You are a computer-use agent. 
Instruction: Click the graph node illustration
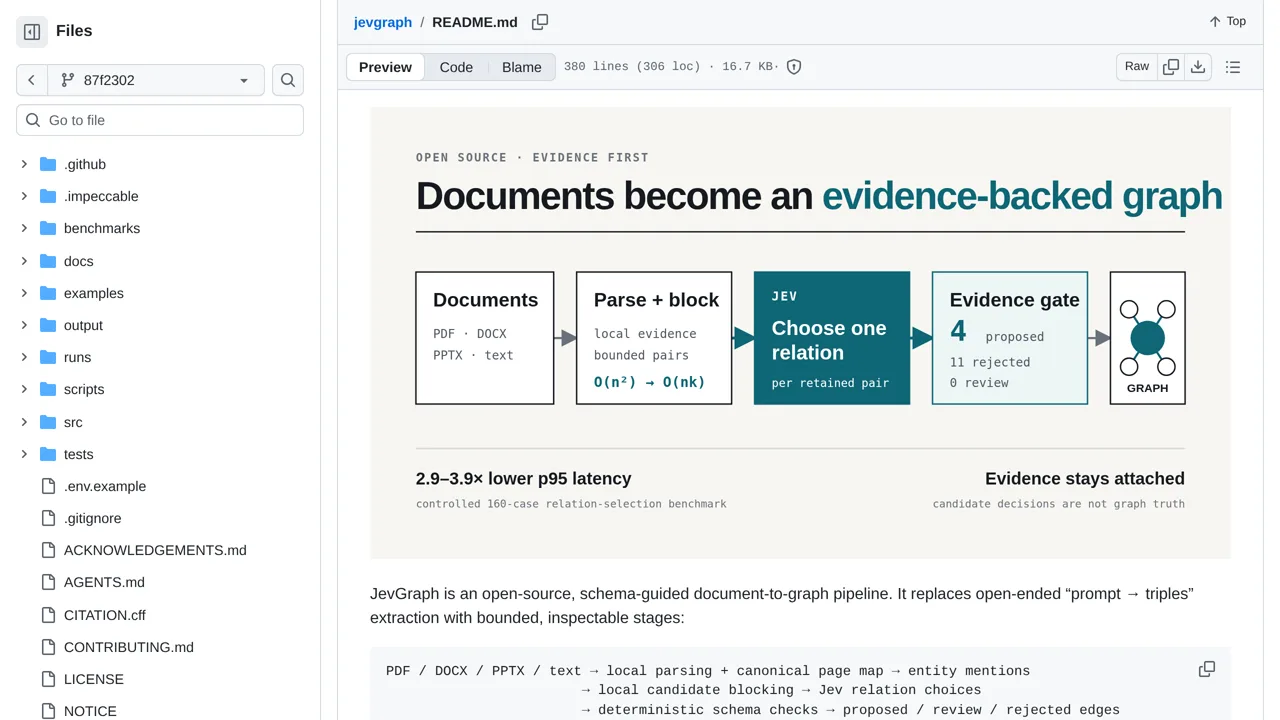click(x=1148, y=338)
